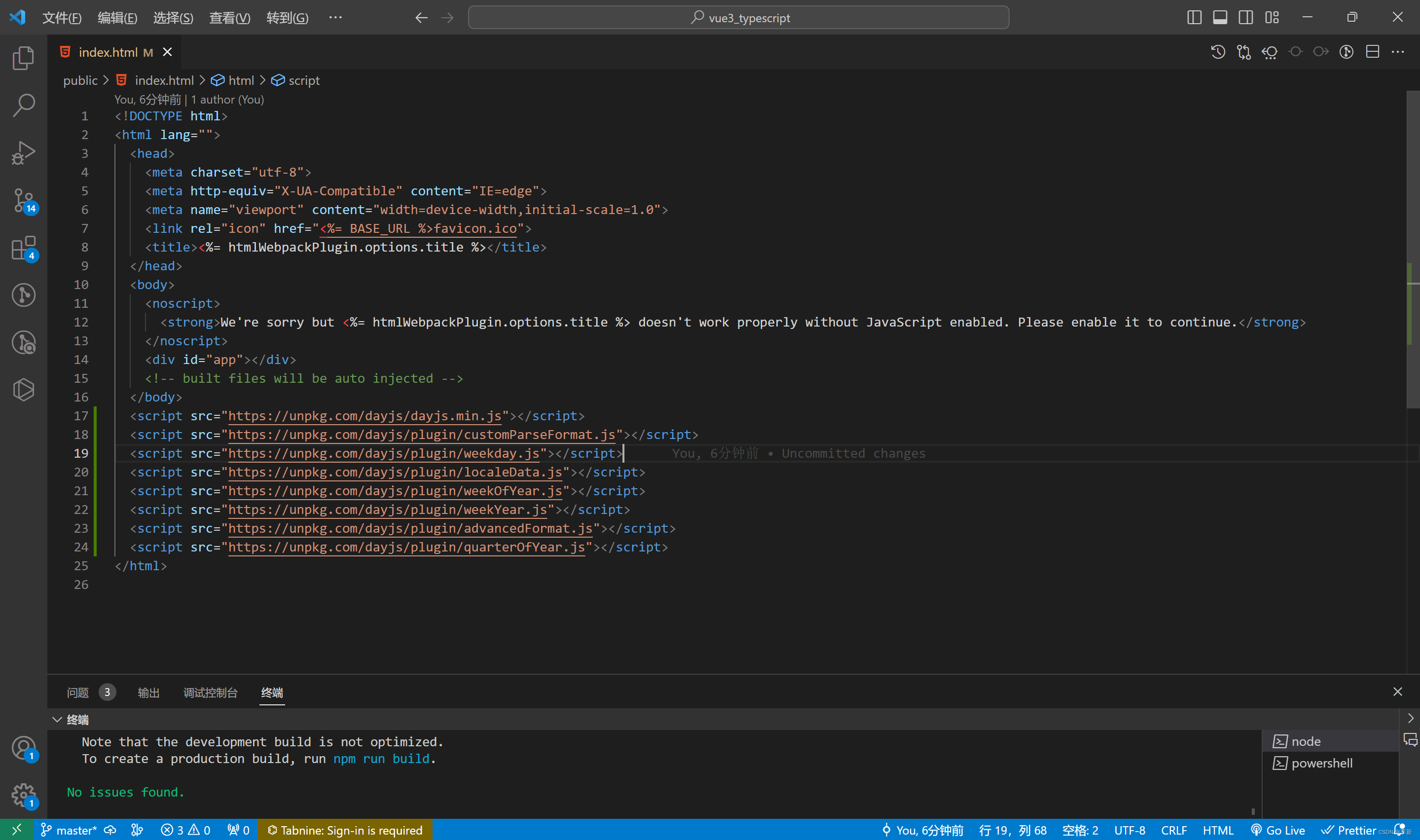This screenshot has width=1420, height=840.
Task: Toggle the primary sidebar layout button
Action: point(1194,18)
